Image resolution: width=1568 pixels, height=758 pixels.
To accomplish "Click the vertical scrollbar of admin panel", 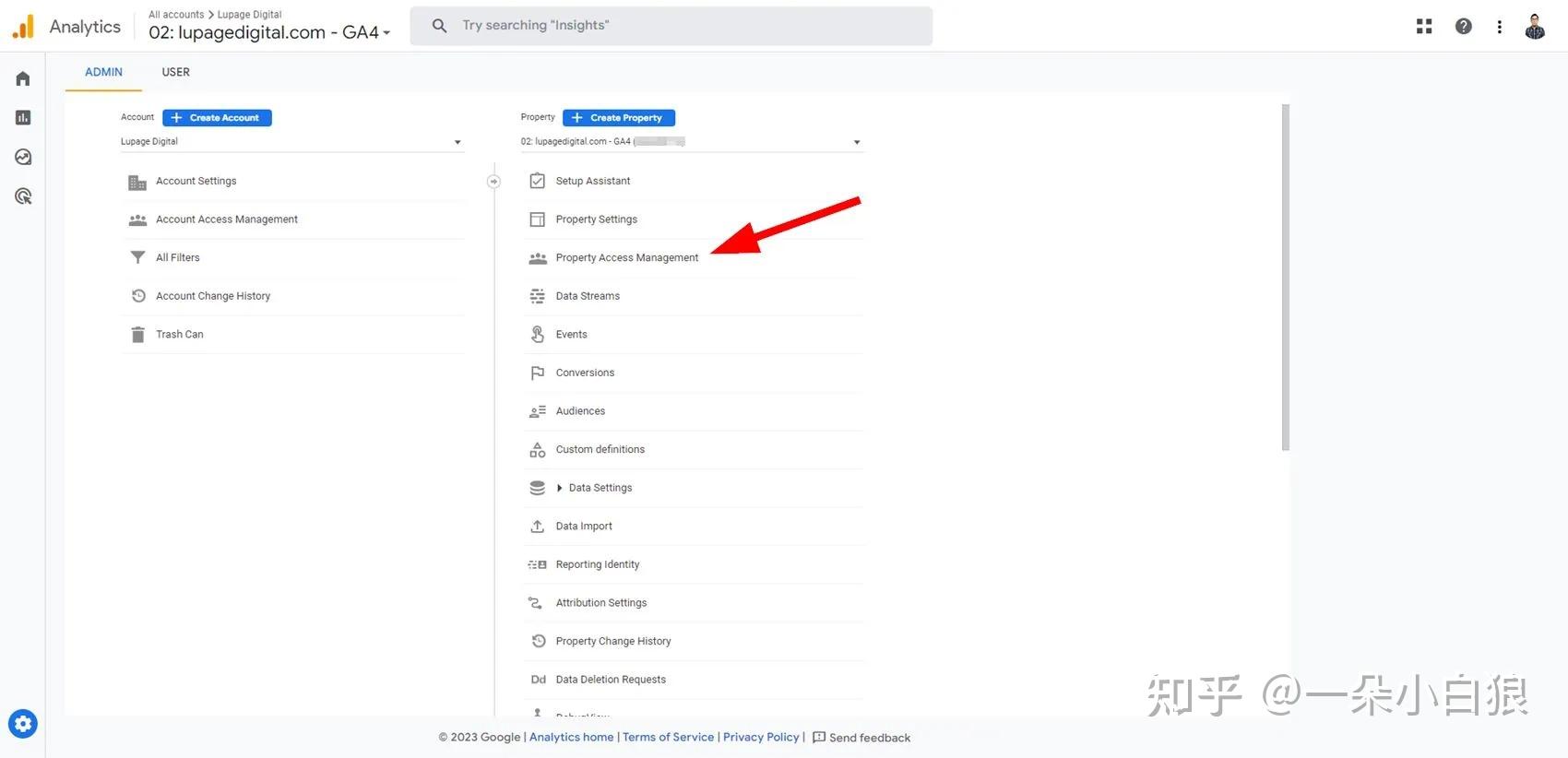I will point(1286,278).
